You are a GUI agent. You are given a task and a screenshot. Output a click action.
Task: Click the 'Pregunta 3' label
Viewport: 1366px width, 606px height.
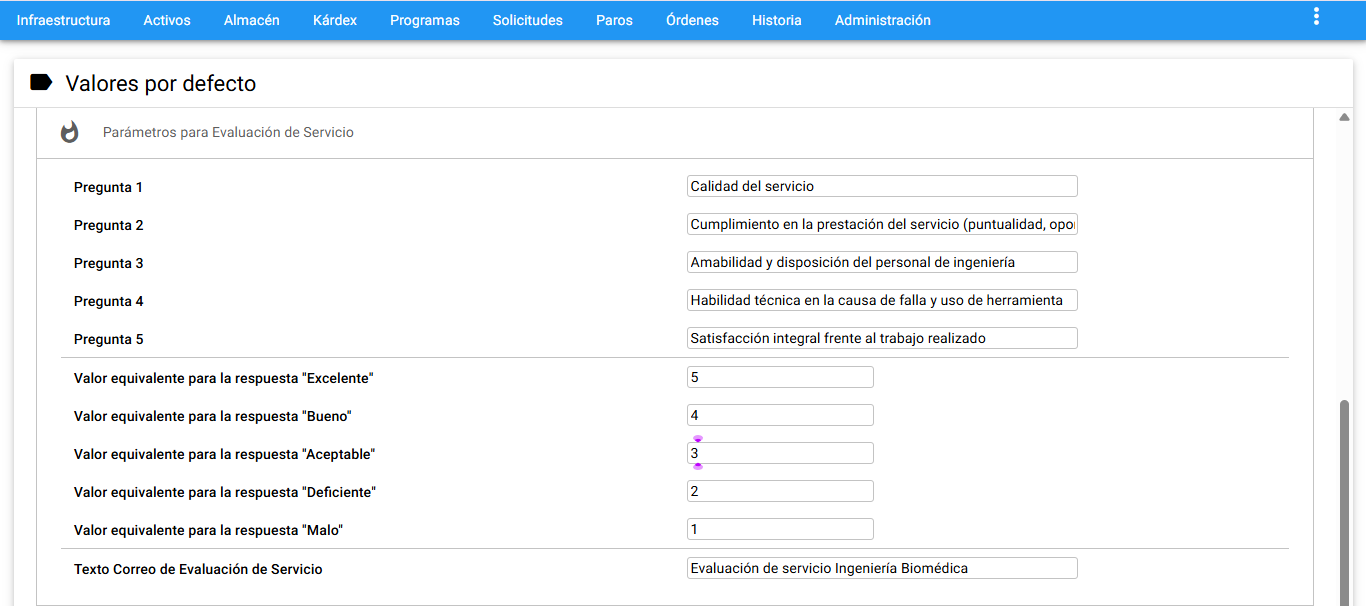[x=109, y=263]
